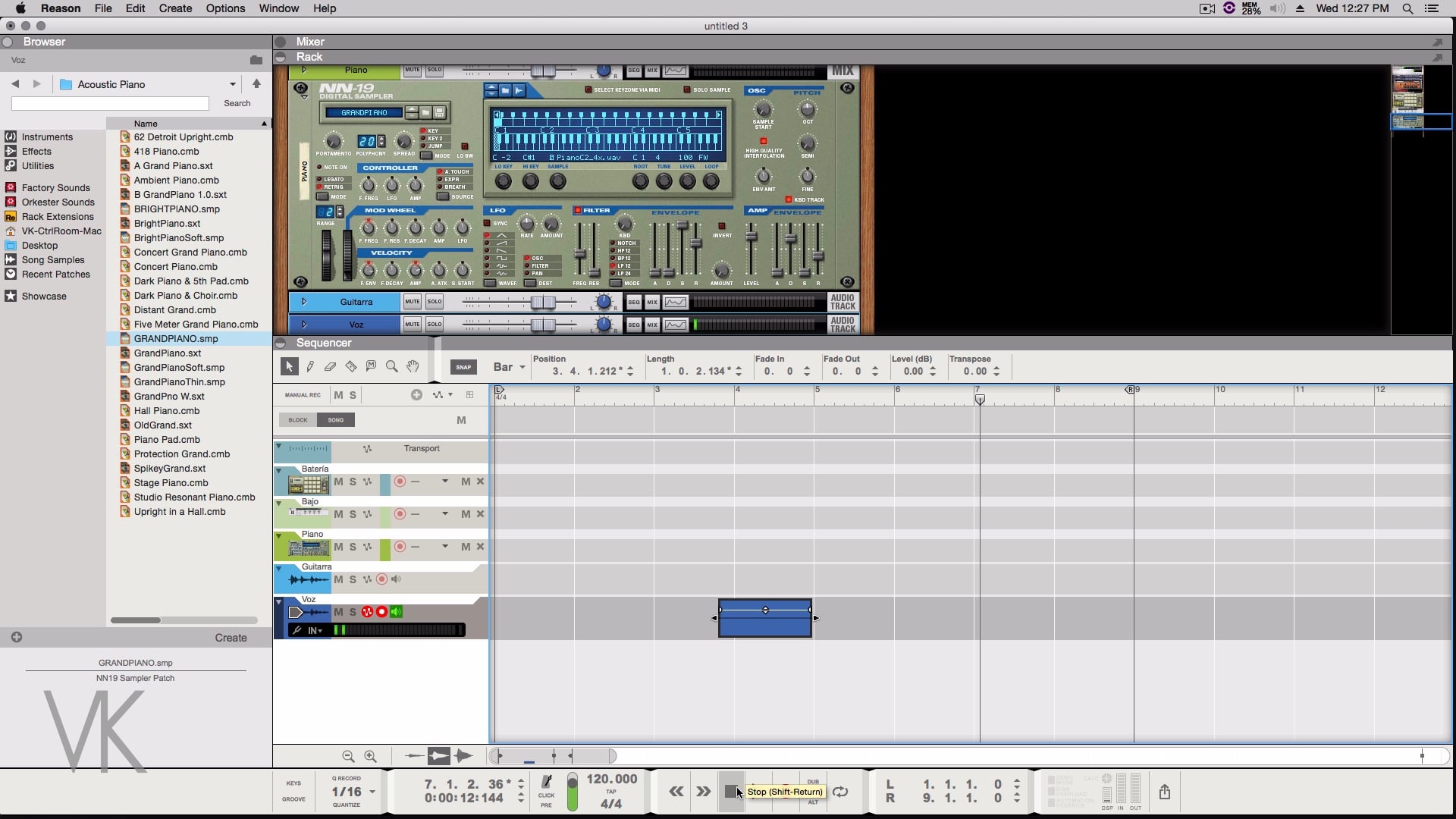Click the metronome Click icon
Image resolution: width=1456 pixels, height=819 pixels.
546,782
